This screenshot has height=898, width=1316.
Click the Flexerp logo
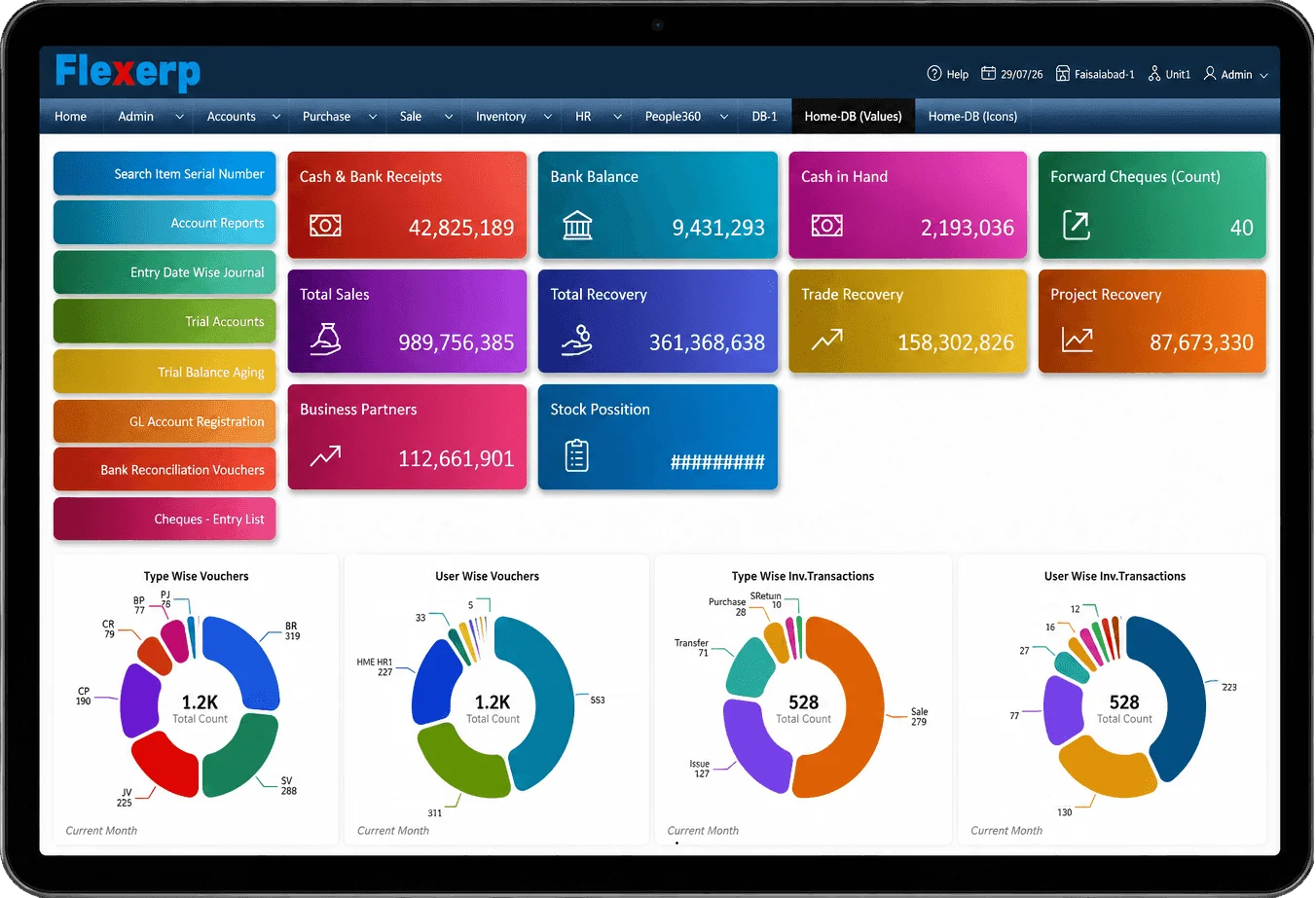pos(128,72)
